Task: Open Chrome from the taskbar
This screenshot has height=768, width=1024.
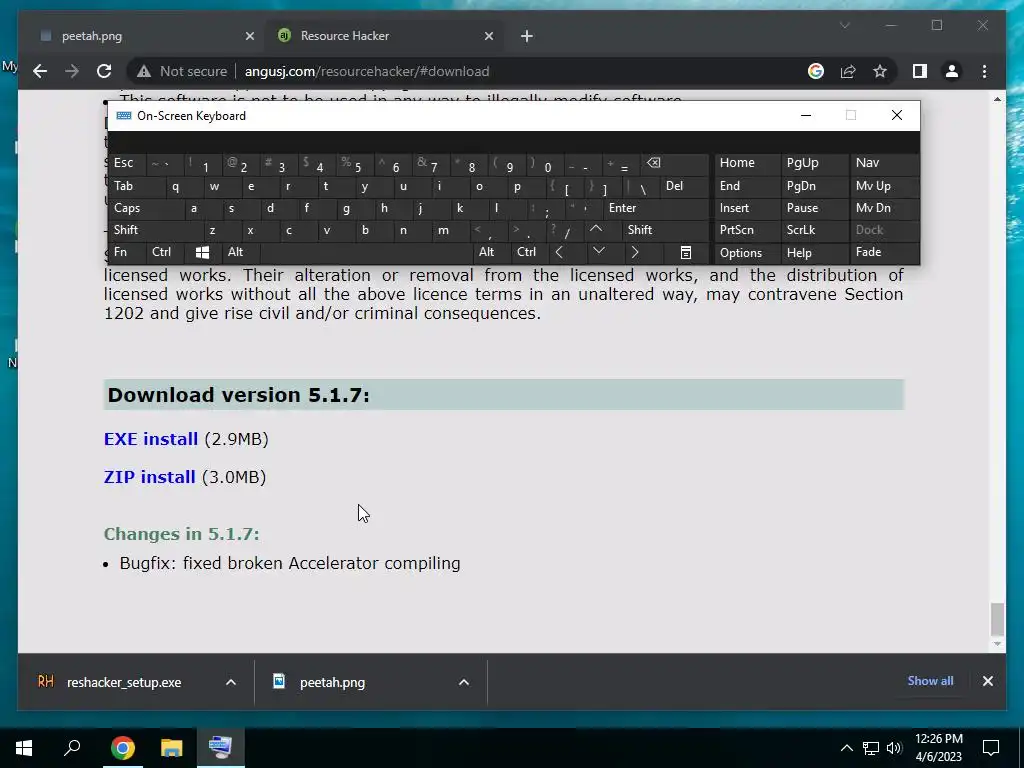Action: click(x=122, y=748)
